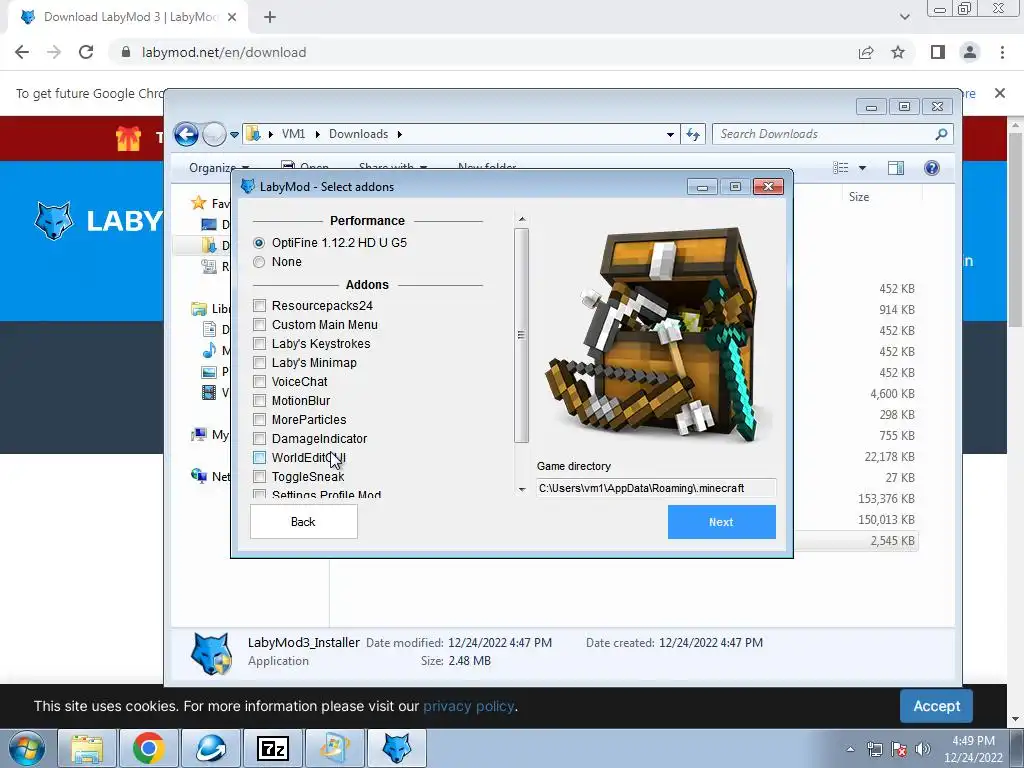
Task: Open Explorer help button
Action: pos(932,168)
